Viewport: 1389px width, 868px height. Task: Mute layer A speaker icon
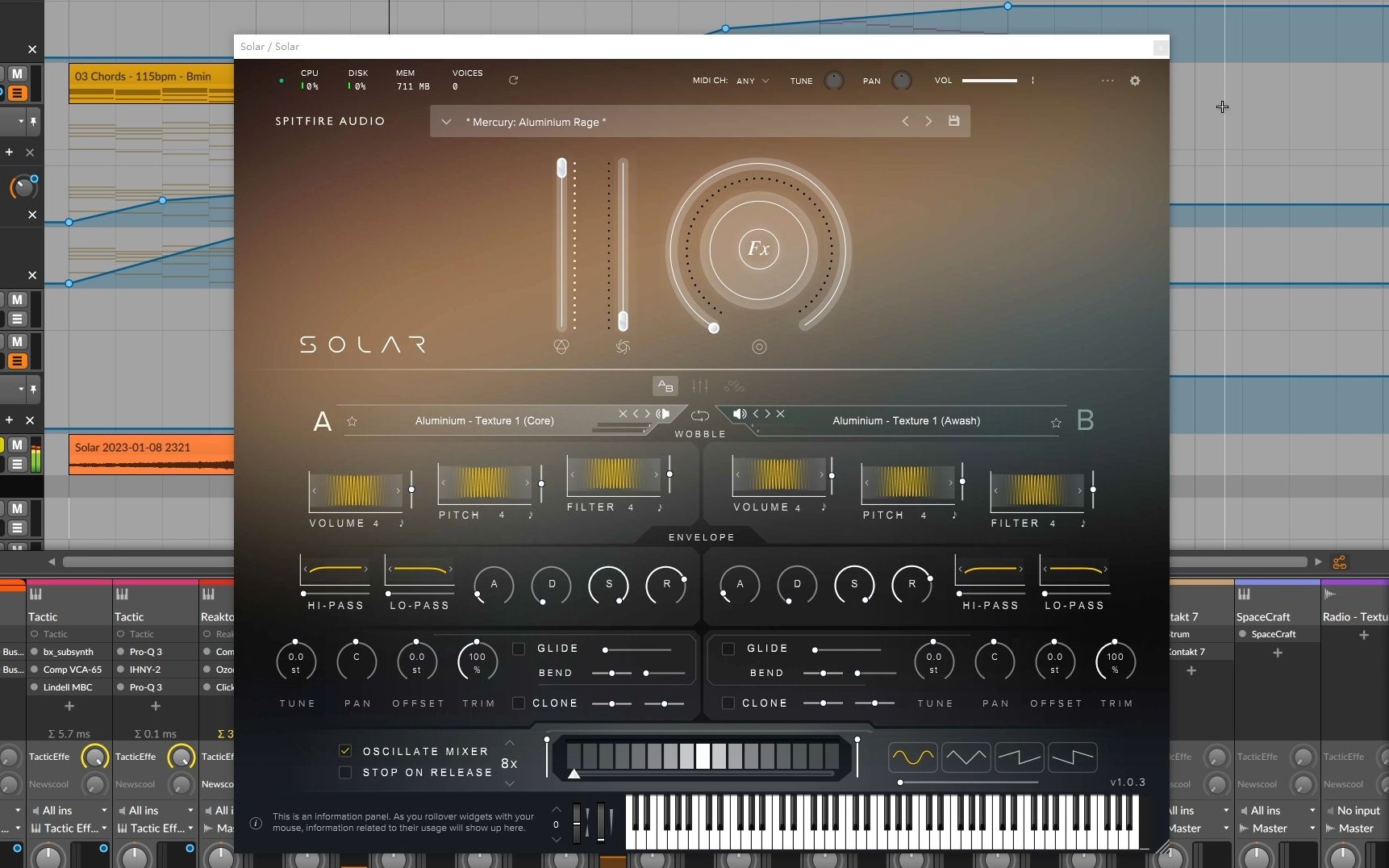663,414
